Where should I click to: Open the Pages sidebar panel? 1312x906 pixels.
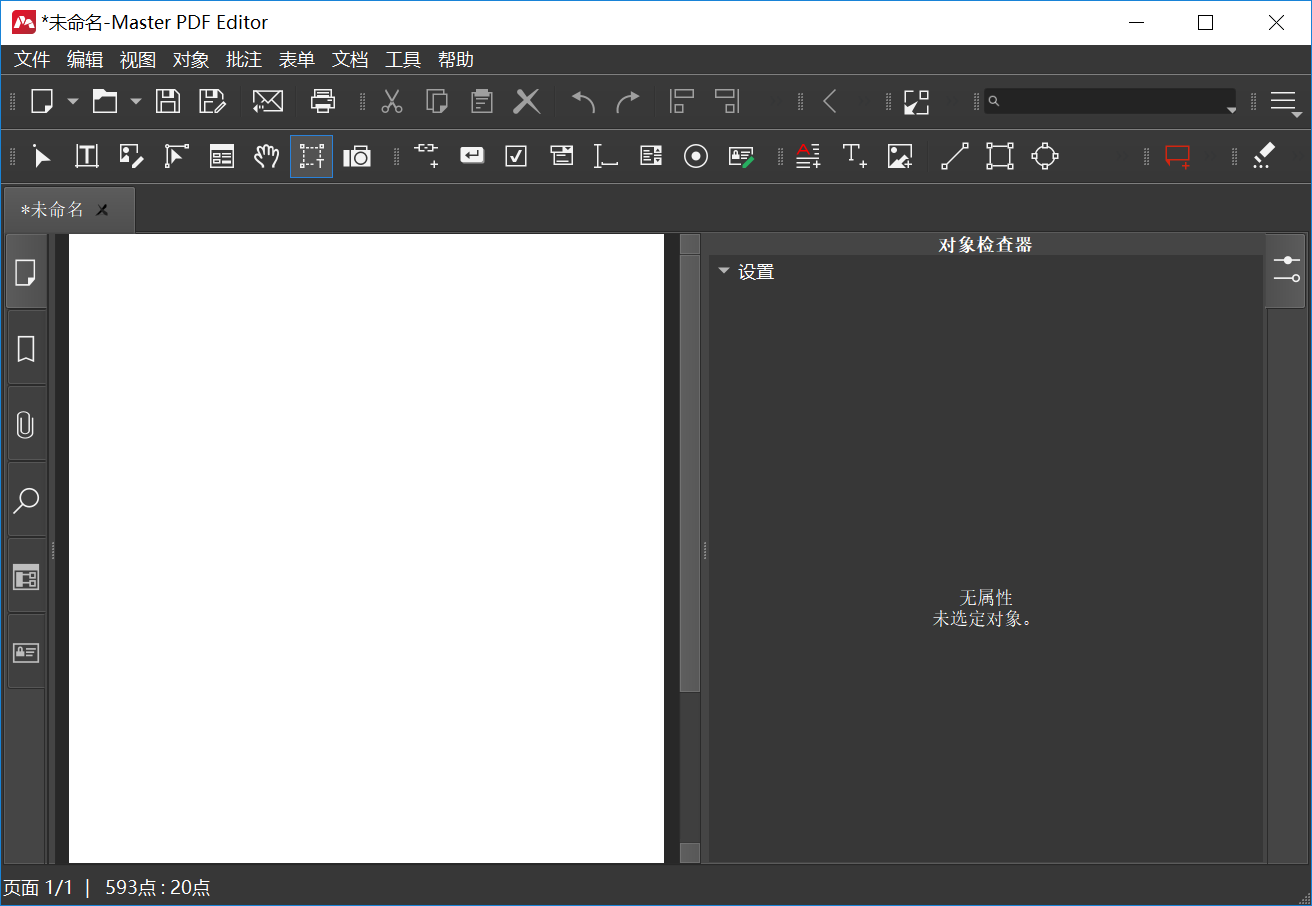click(26, 272)
